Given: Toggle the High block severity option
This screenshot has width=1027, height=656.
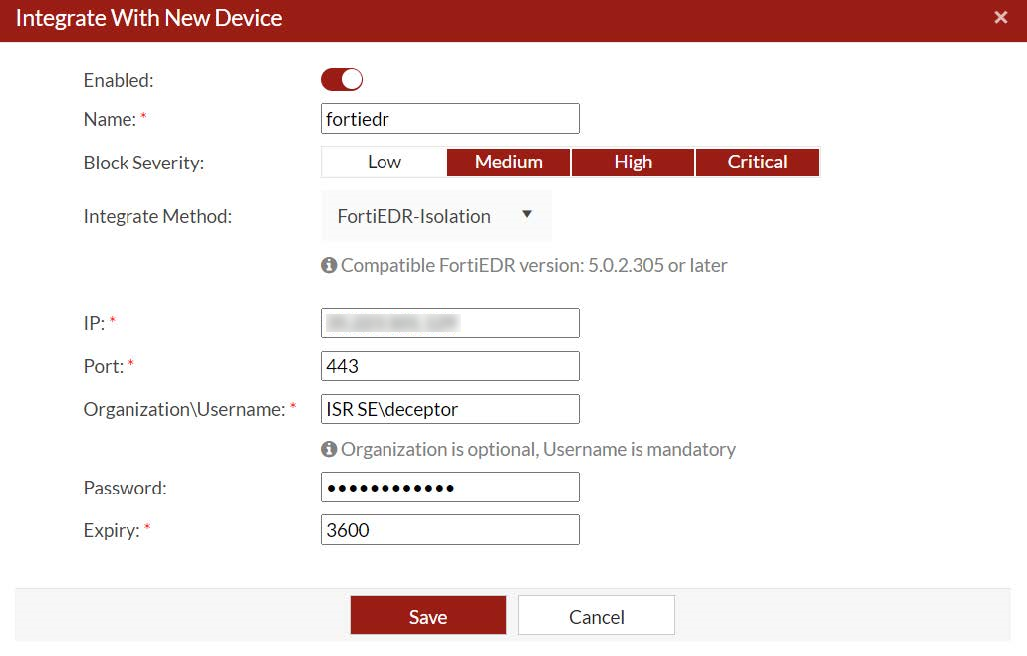Looking at the screenshot, I should coord(632,161).
